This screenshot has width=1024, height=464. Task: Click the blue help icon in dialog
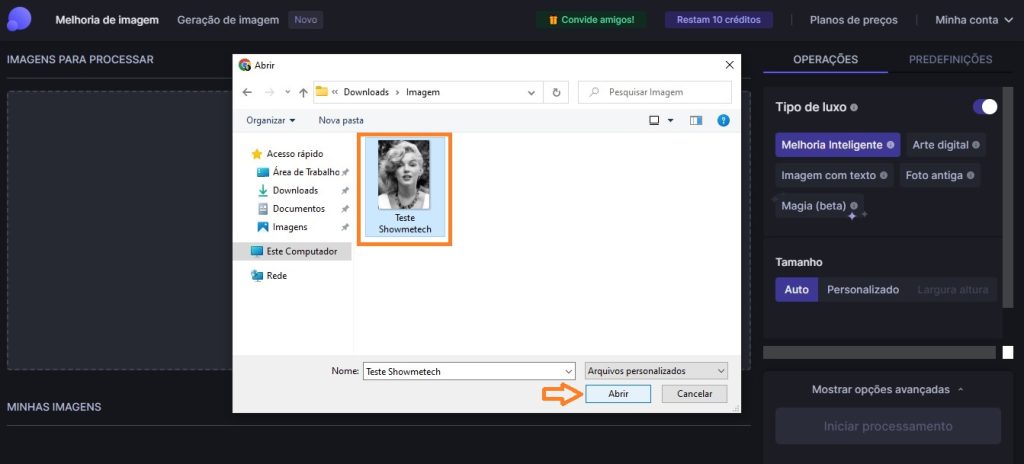click(x=723, y=120)
